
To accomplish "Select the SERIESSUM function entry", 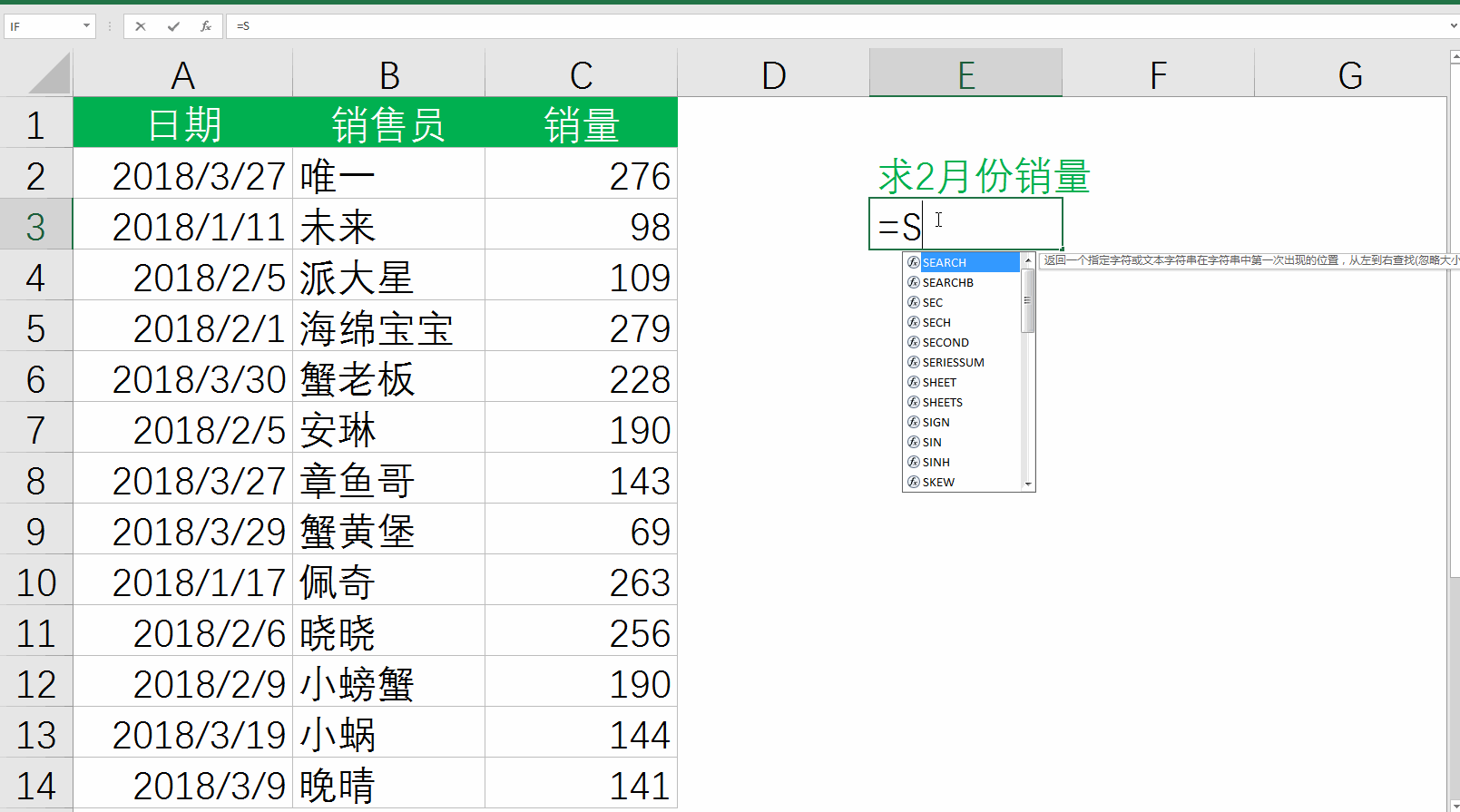I will click(x=963, y=362).
